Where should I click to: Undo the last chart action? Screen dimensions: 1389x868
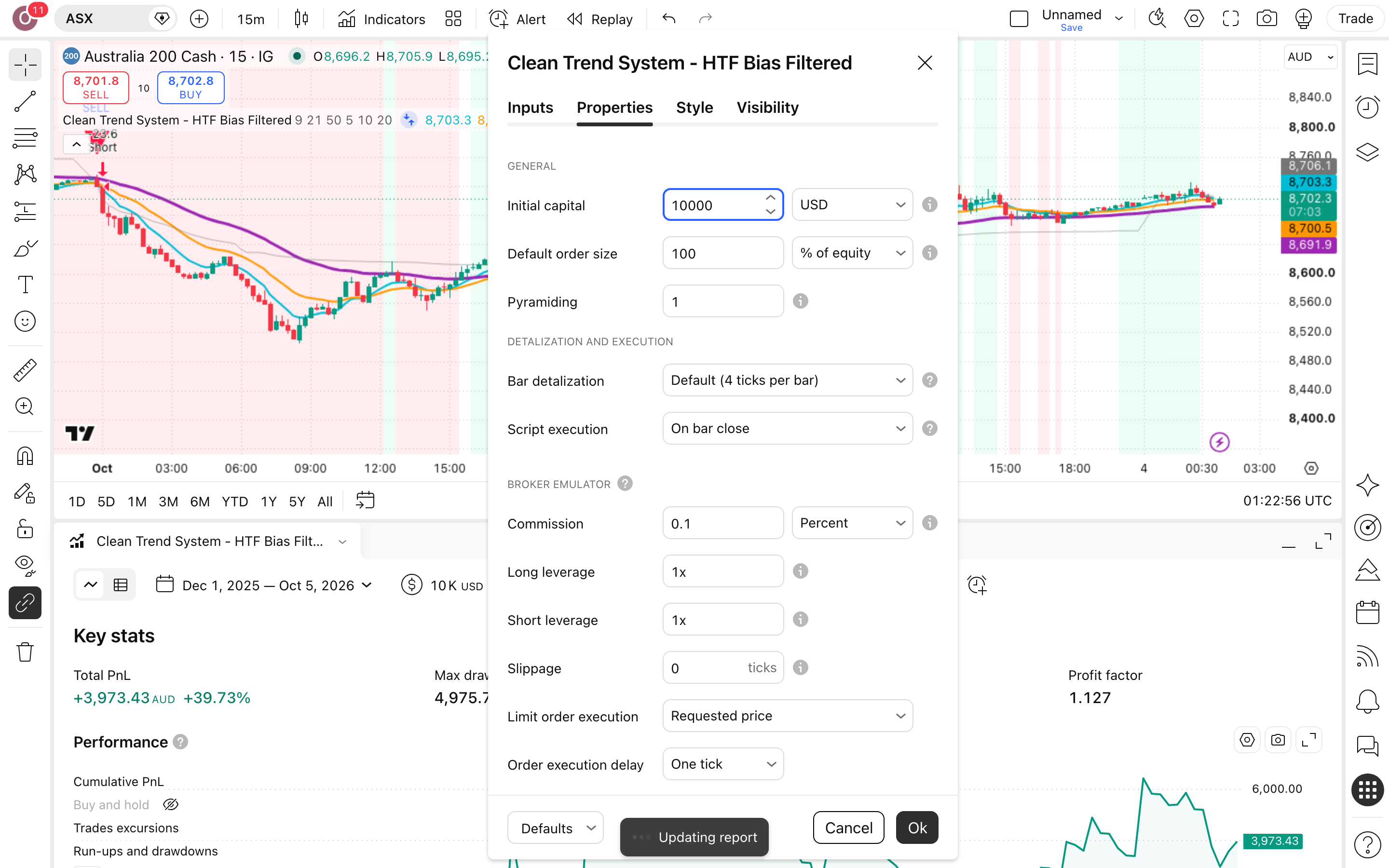click(x=668, y=19)
